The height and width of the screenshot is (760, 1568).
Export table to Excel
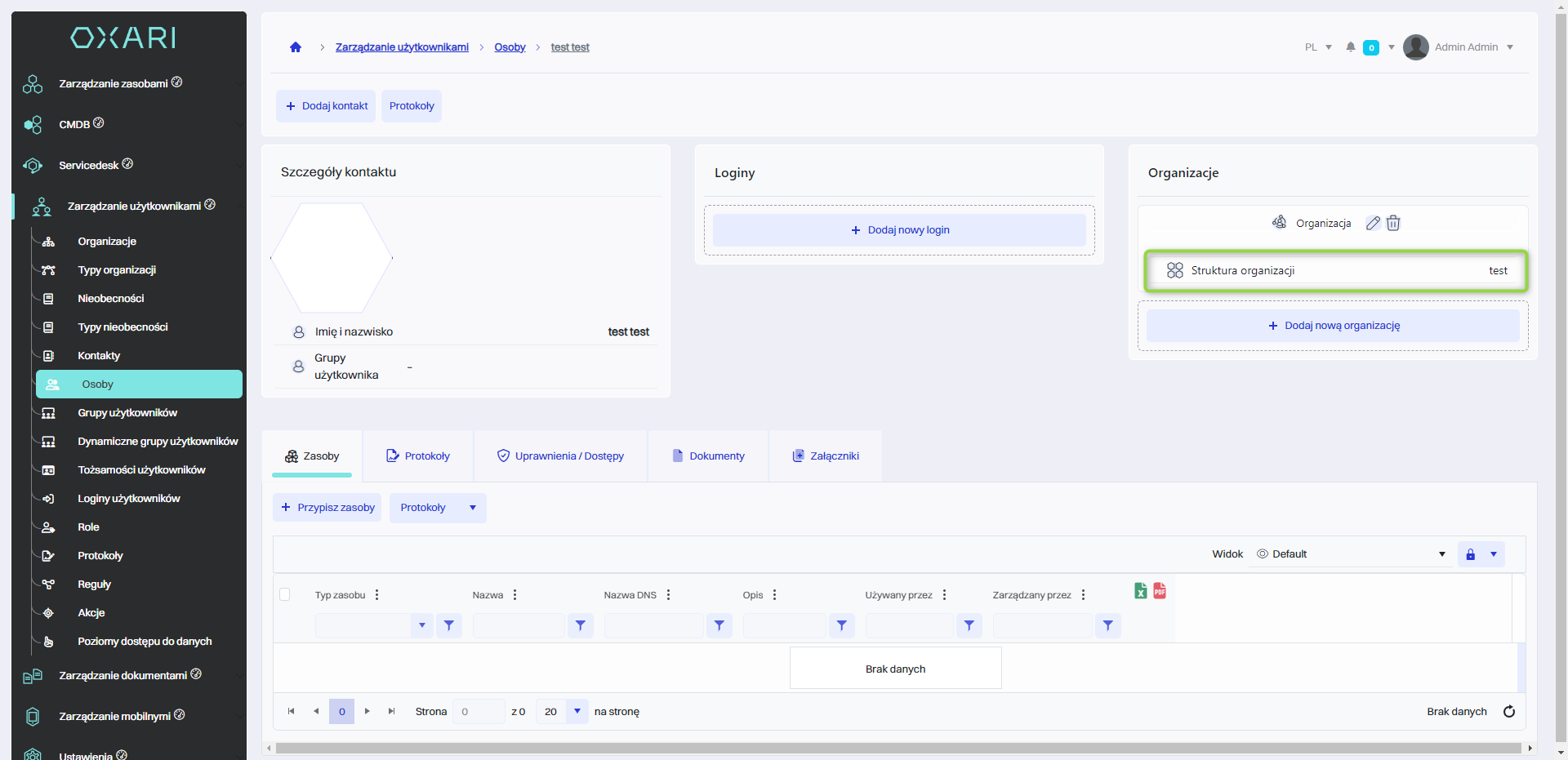1141,591
